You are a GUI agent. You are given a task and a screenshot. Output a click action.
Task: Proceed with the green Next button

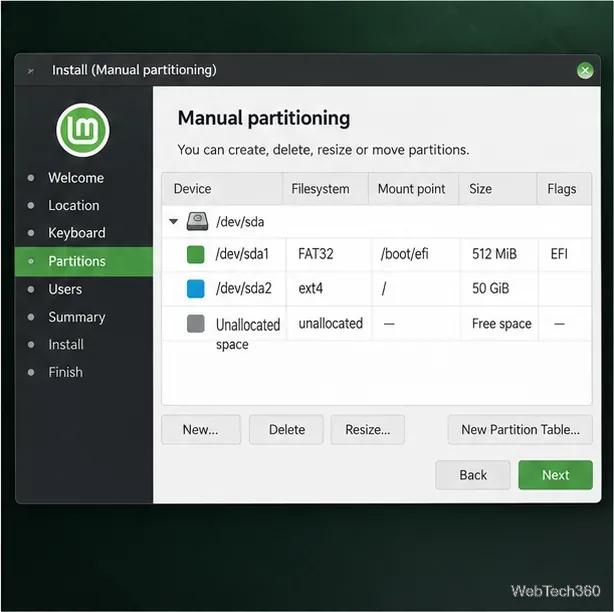[555, 475]
